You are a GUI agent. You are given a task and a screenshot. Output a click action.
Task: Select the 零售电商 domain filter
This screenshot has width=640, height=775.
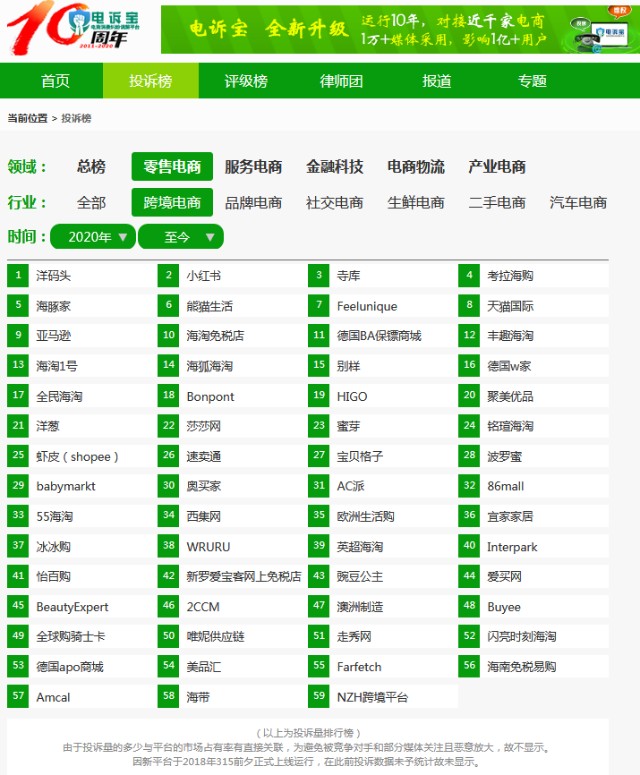(172, 167)
